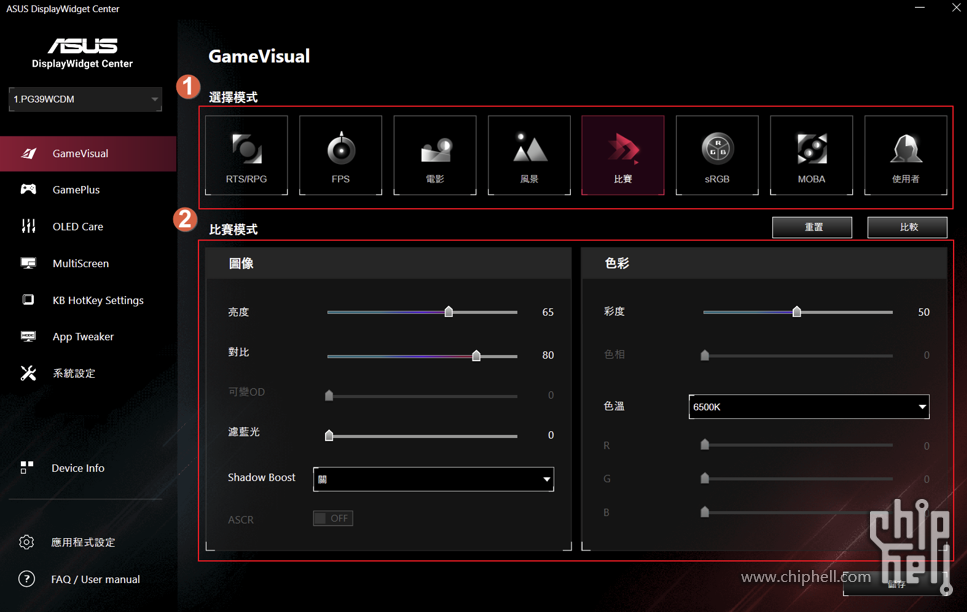Screen dimensions: 967x612
Task: Click the KB HotKey Settings icon
Action: 28,300
